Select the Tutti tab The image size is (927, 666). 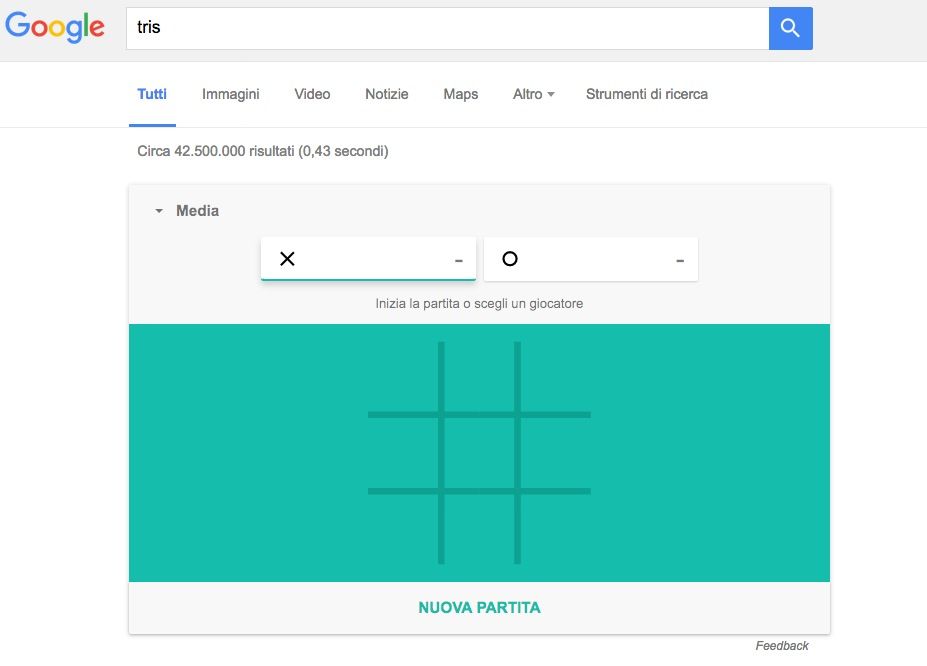click(152, 94)
